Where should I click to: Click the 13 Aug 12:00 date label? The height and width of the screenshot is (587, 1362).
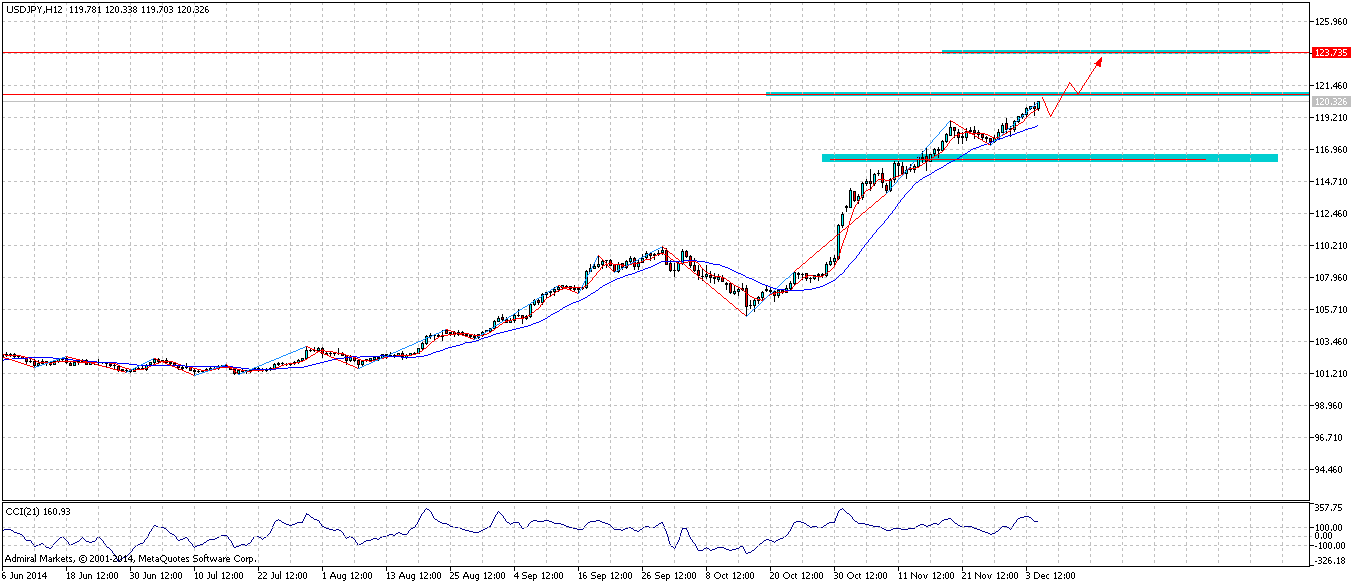click(414, 577)
